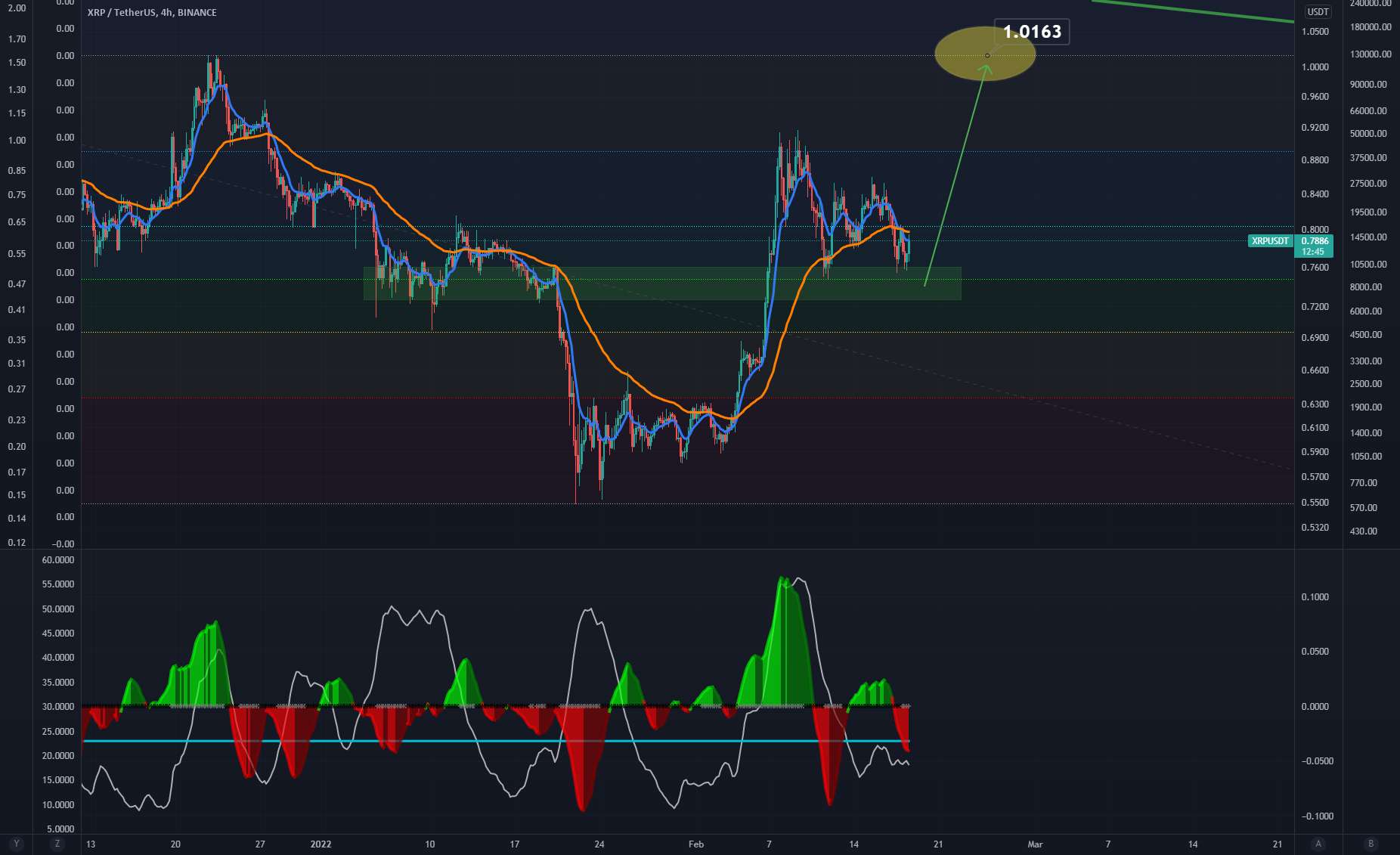The width and height of the screenshot is (1400, 855).
Task: Click the 0.7200 price scale label
Action: pyautogui.click(x=1315, y=307)
